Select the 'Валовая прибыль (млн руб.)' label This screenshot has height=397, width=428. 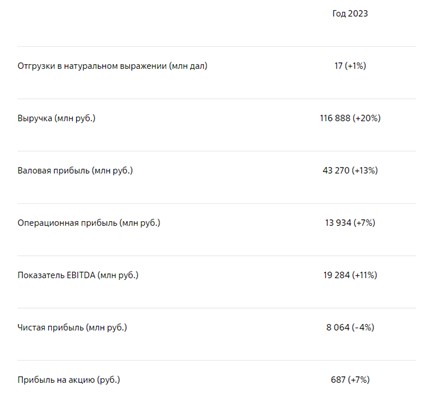coord(75,171)
